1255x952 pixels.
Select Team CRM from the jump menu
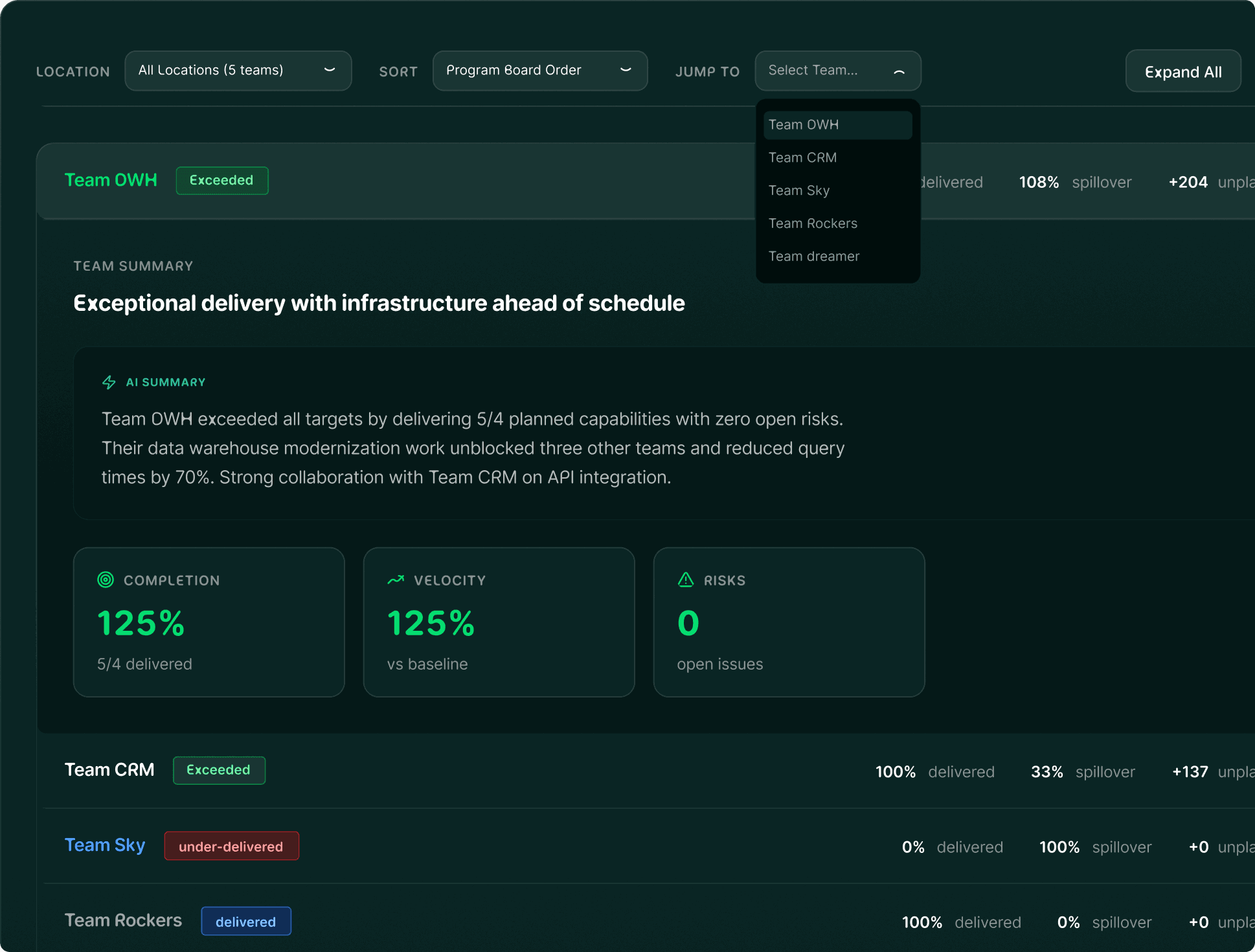point(838,158)
